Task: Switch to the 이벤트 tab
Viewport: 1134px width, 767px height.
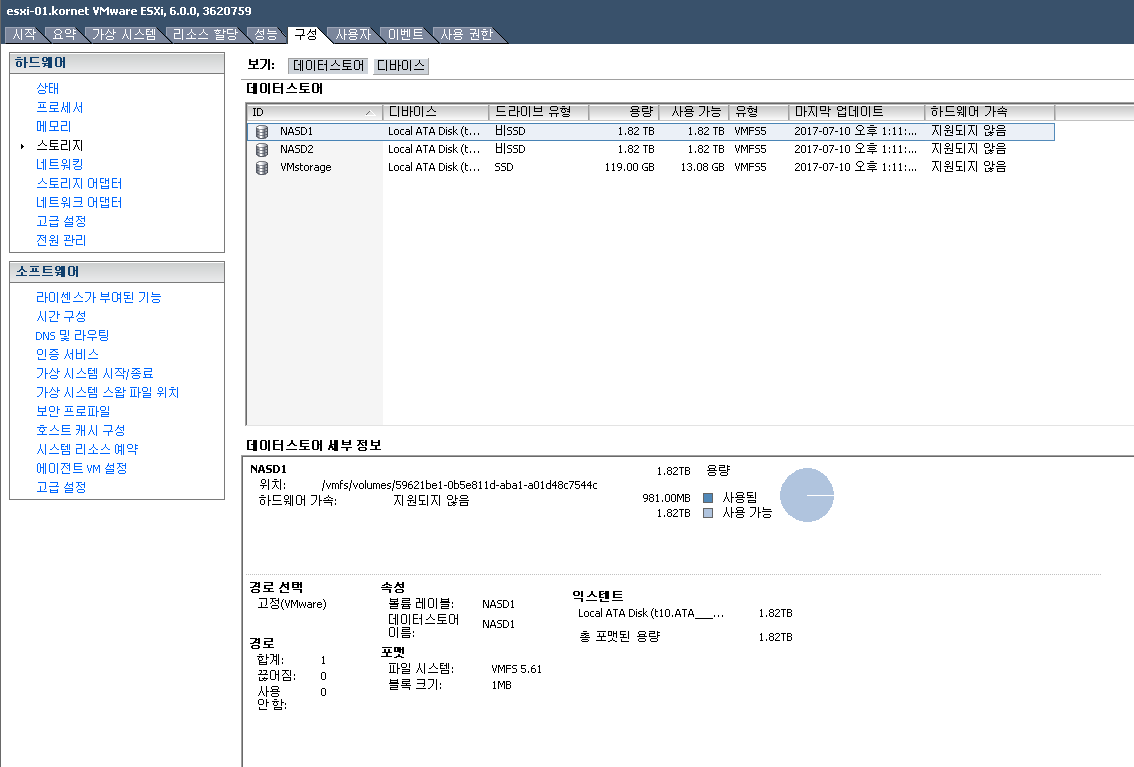Action: [406, 35]
